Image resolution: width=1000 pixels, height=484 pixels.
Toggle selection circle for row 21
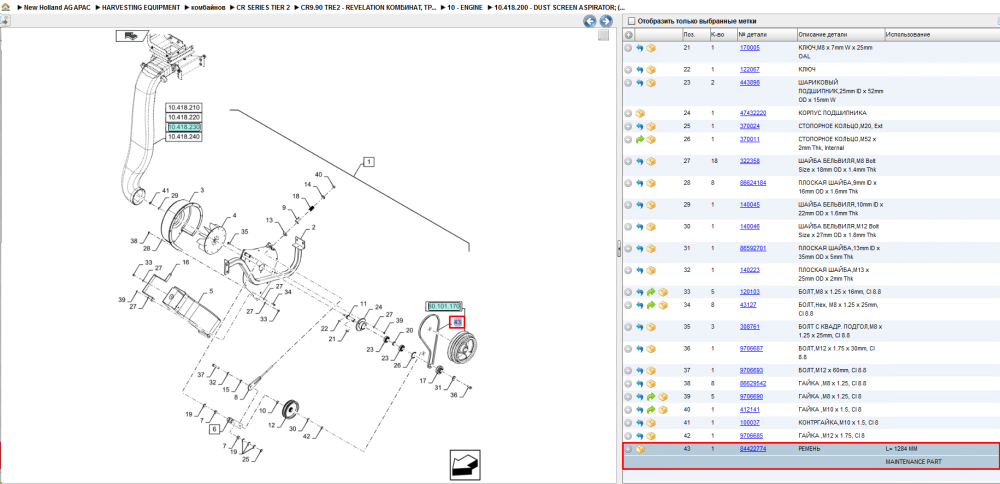629,48
